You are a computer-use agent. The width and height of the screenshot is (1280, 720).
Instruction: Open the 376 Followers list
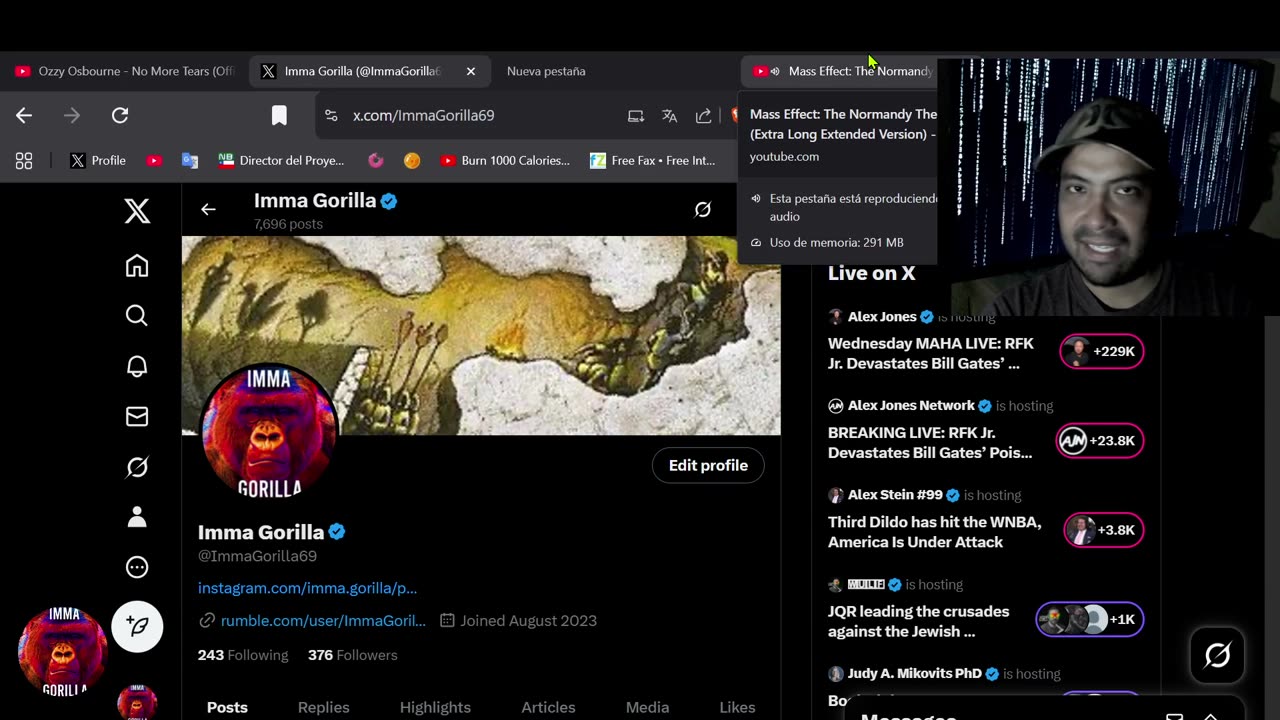352,655
